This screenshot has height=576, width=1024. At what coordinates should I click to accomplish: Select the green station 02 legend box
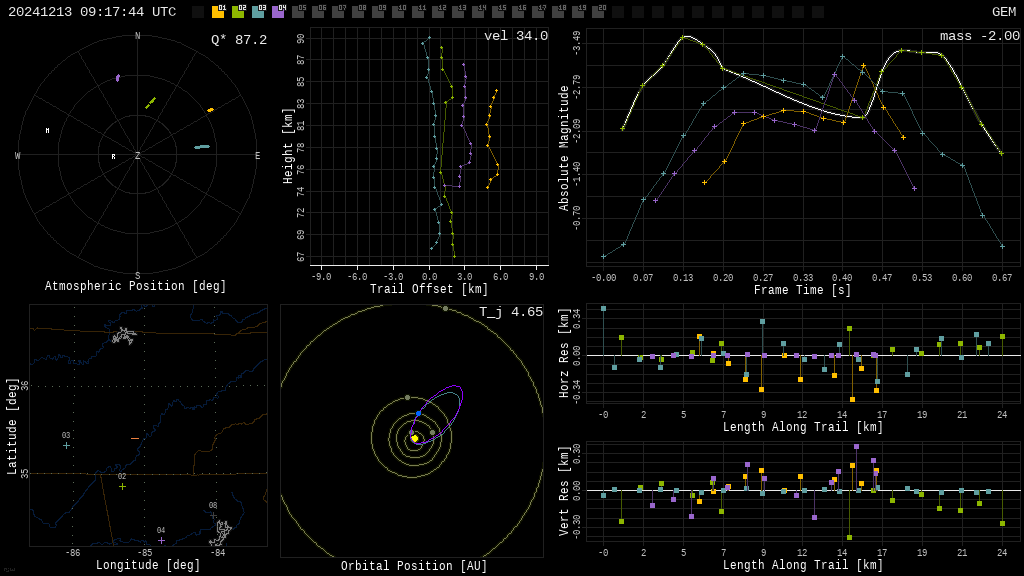pos(238,12)
